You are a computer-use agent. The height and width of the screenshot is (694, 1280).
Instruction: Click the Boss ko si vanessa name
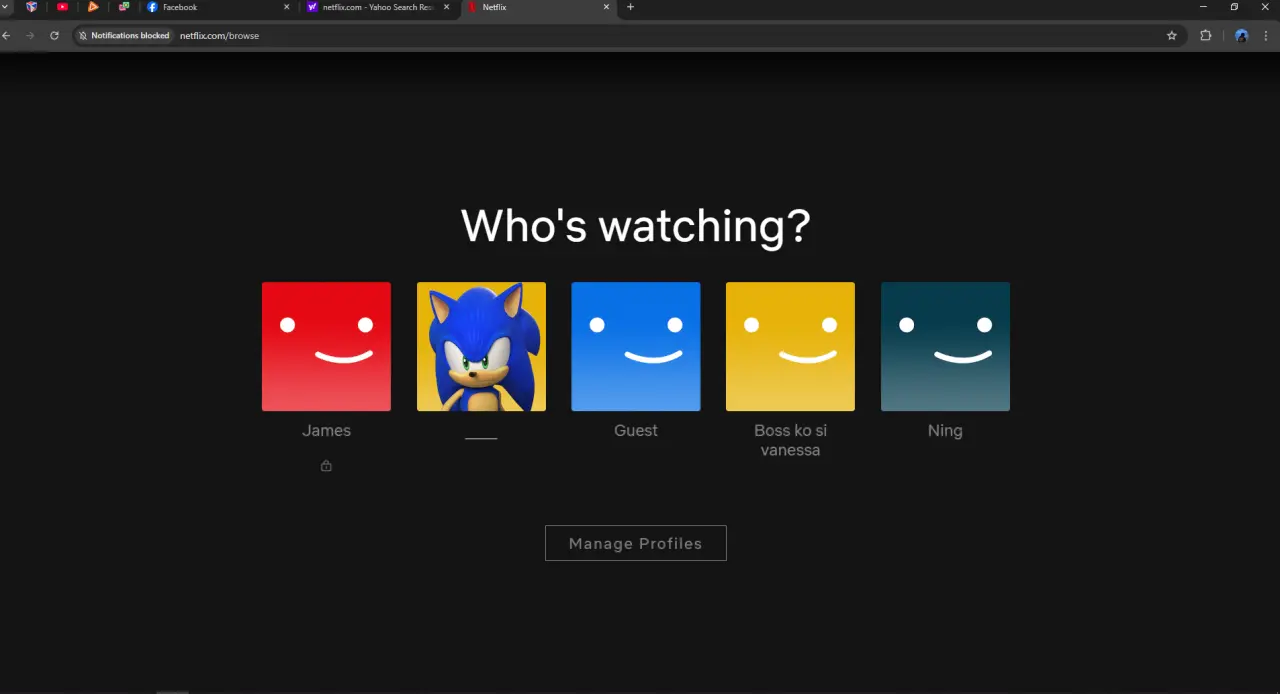(790, 440)
